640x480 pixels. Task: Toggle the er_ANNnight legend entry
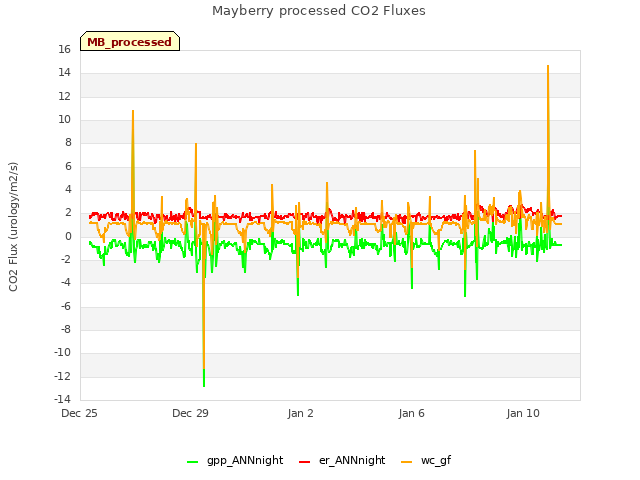coord(342,460)
